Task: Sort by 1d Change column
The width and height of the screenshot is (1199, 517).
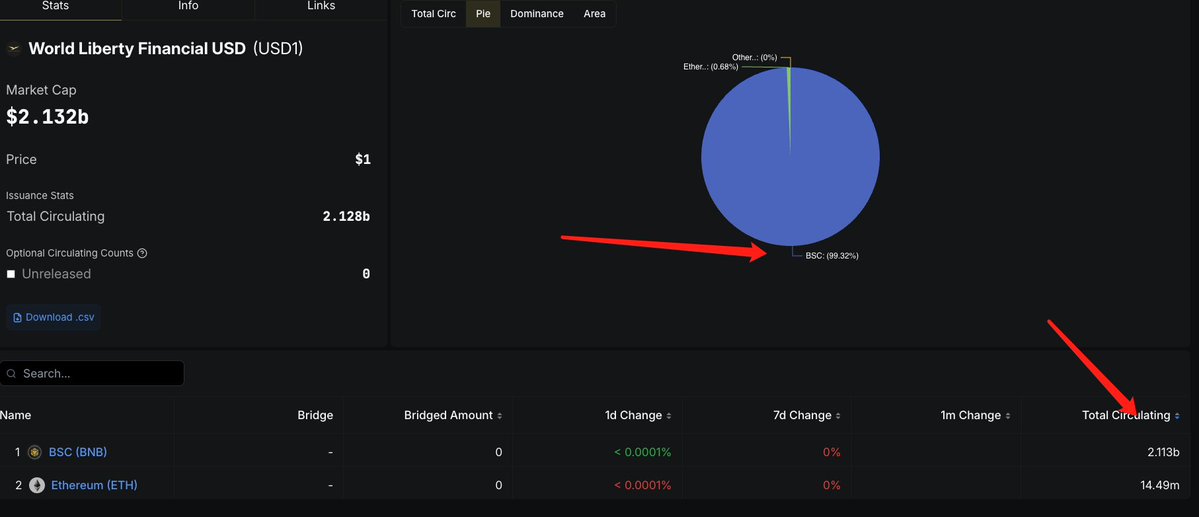Action: tap(638, 415)
